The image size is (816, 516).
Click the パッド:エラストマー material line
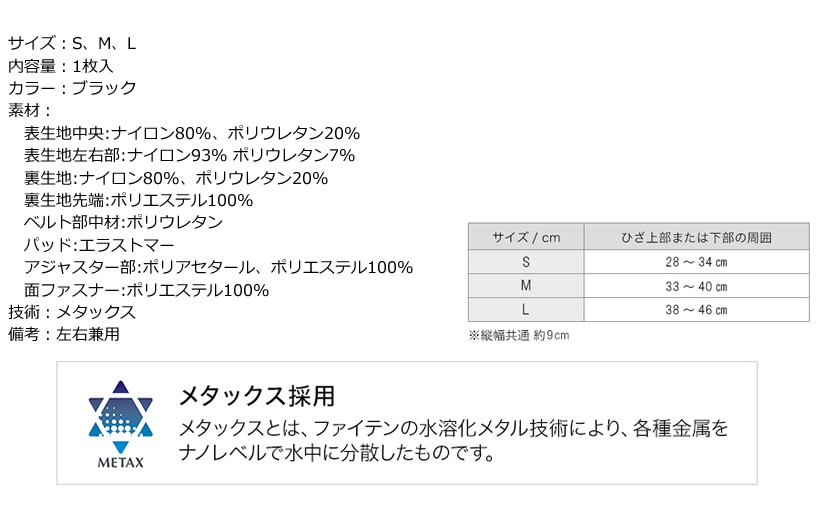[99, 244]
